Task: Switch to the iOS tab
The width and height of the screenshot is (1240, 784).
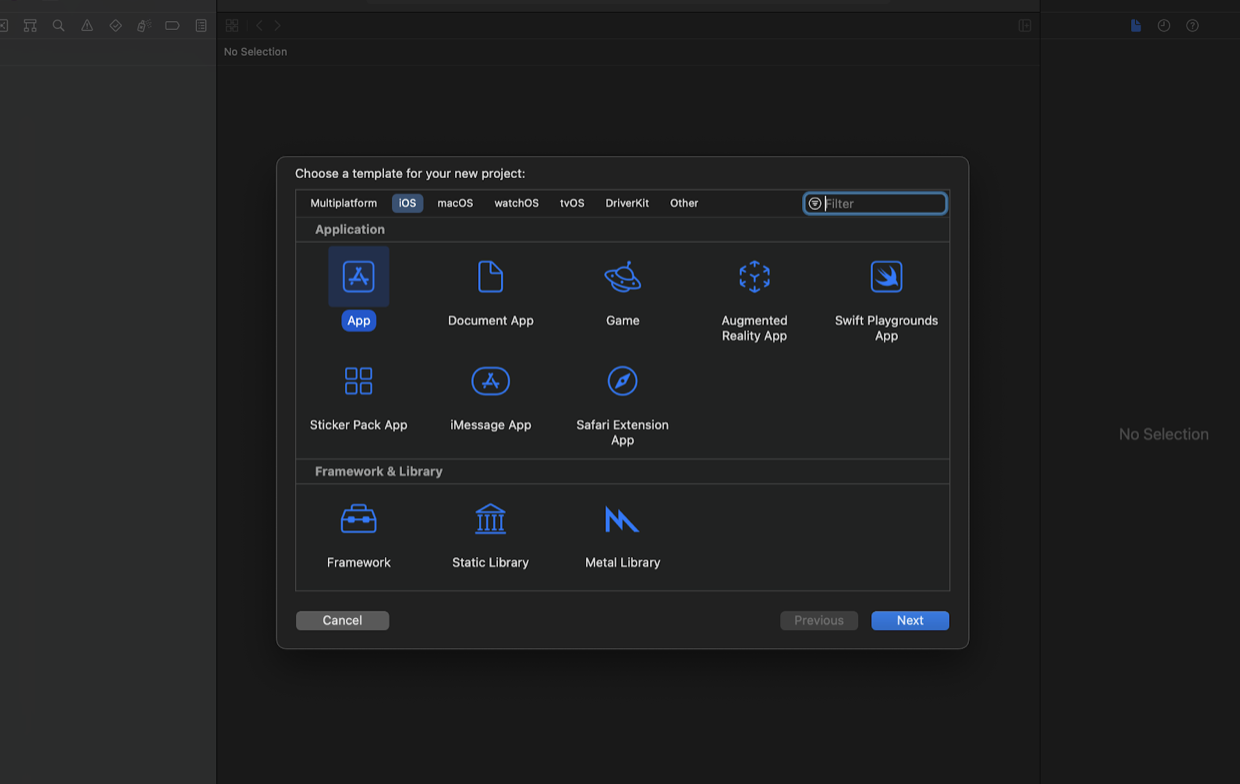Action: click(407, 203)
